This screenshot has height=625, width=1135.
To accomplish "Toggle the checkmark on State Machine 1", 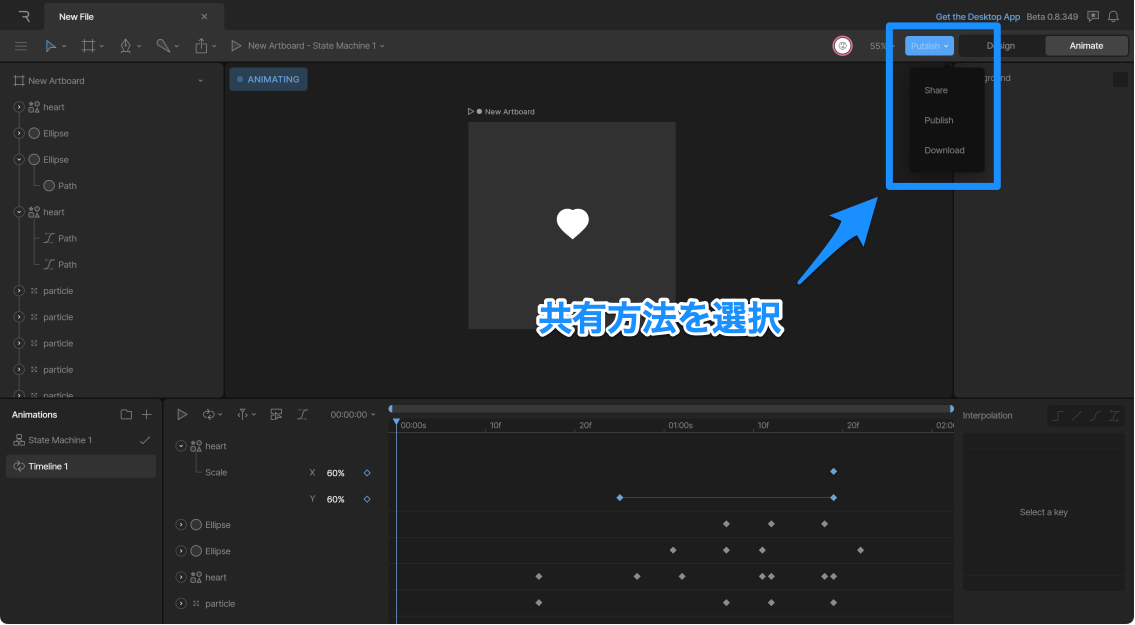I will point(145,439).
